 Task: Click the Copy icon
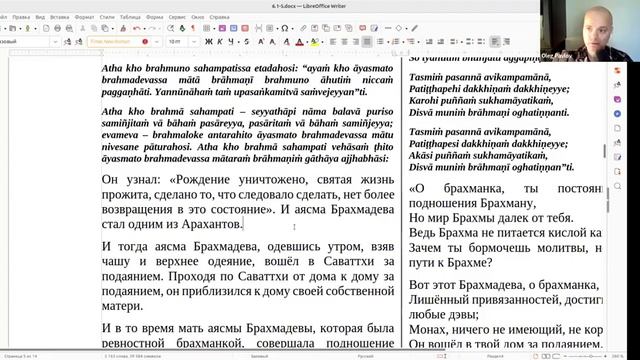(x=94, y=28)
